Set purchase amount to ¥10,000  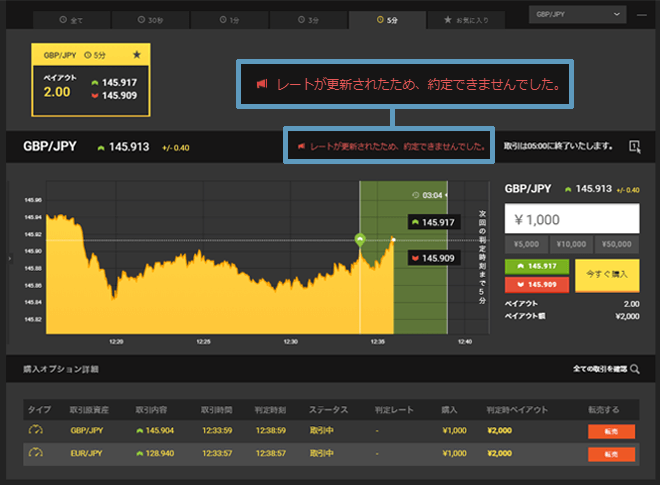tap(571, 244)
